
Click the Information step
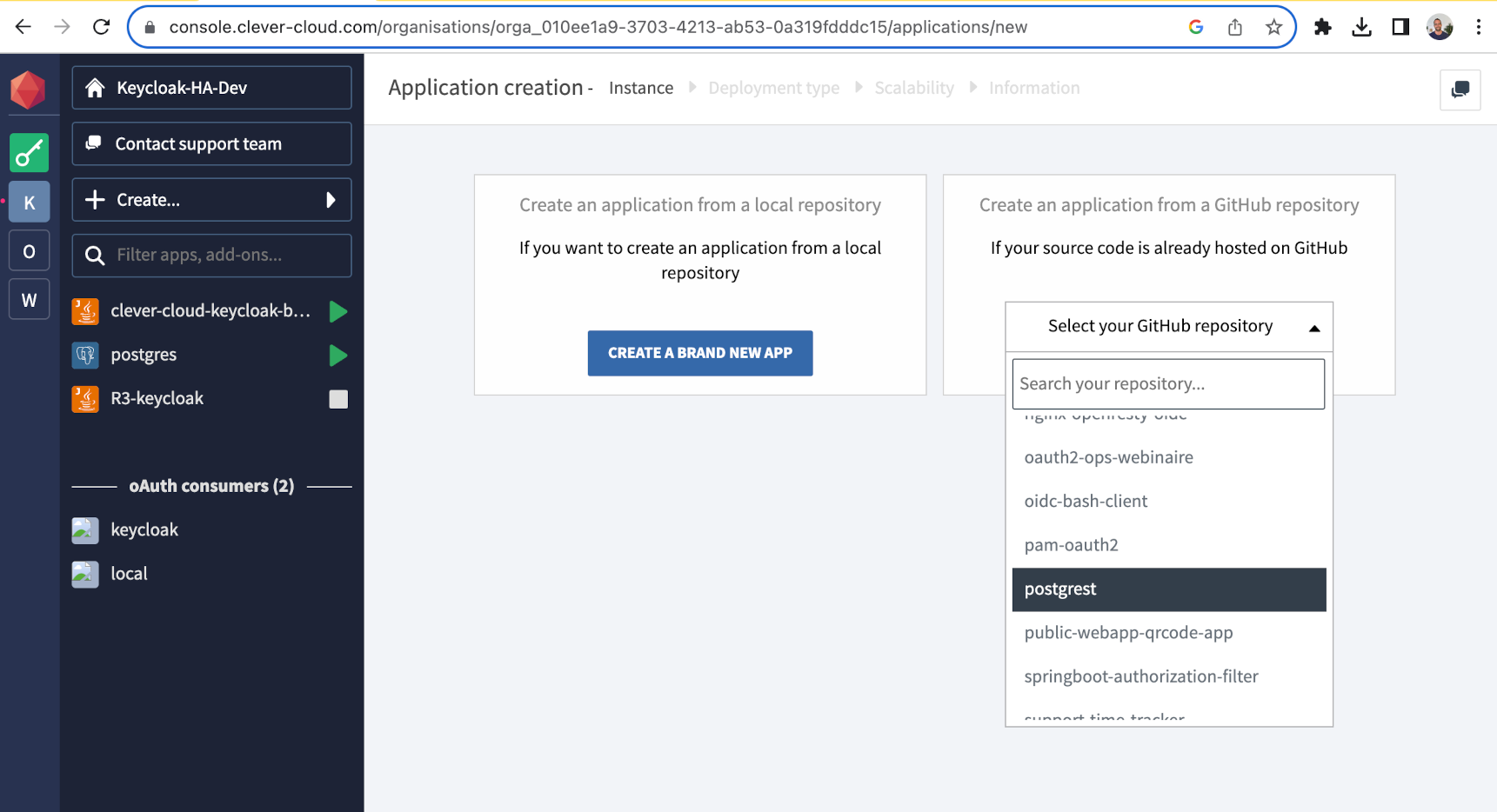[x=1034, y=88]
